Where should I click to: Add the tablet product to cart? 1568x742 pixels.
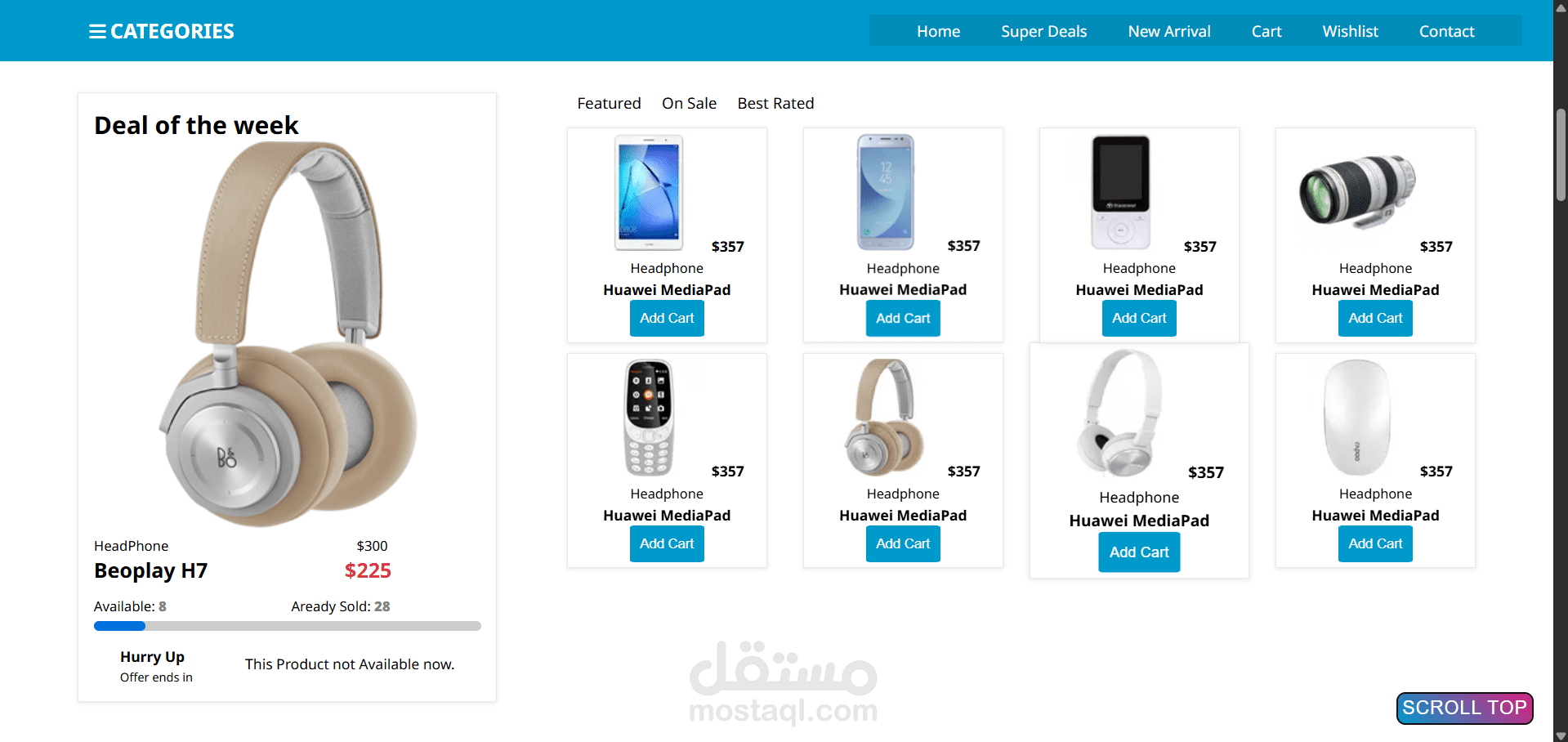point(667,319)
